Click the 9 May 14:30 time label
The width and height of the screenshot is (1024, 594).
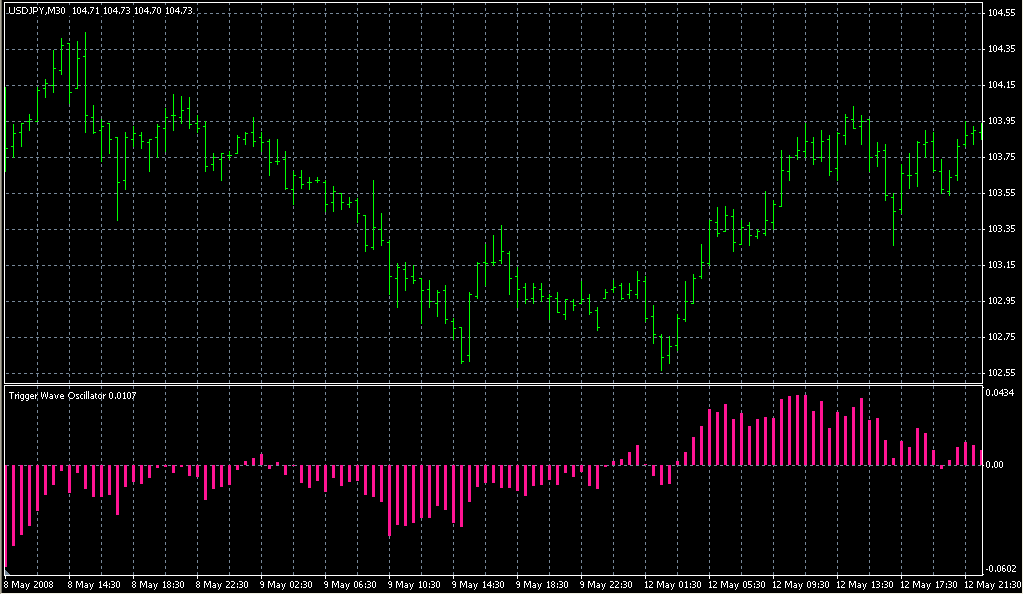478,585
